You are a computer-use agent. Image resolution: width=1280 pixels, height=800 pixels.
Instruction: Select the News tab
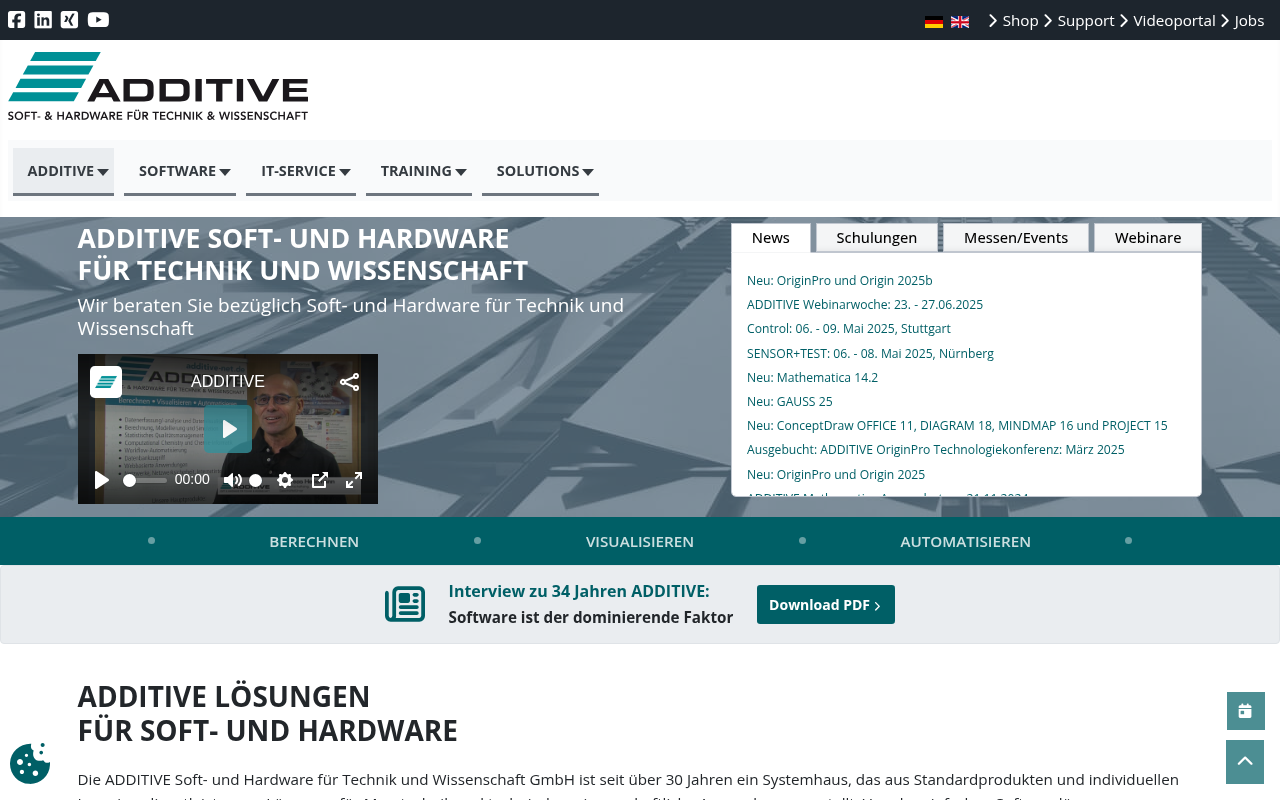tap(771, 238)
